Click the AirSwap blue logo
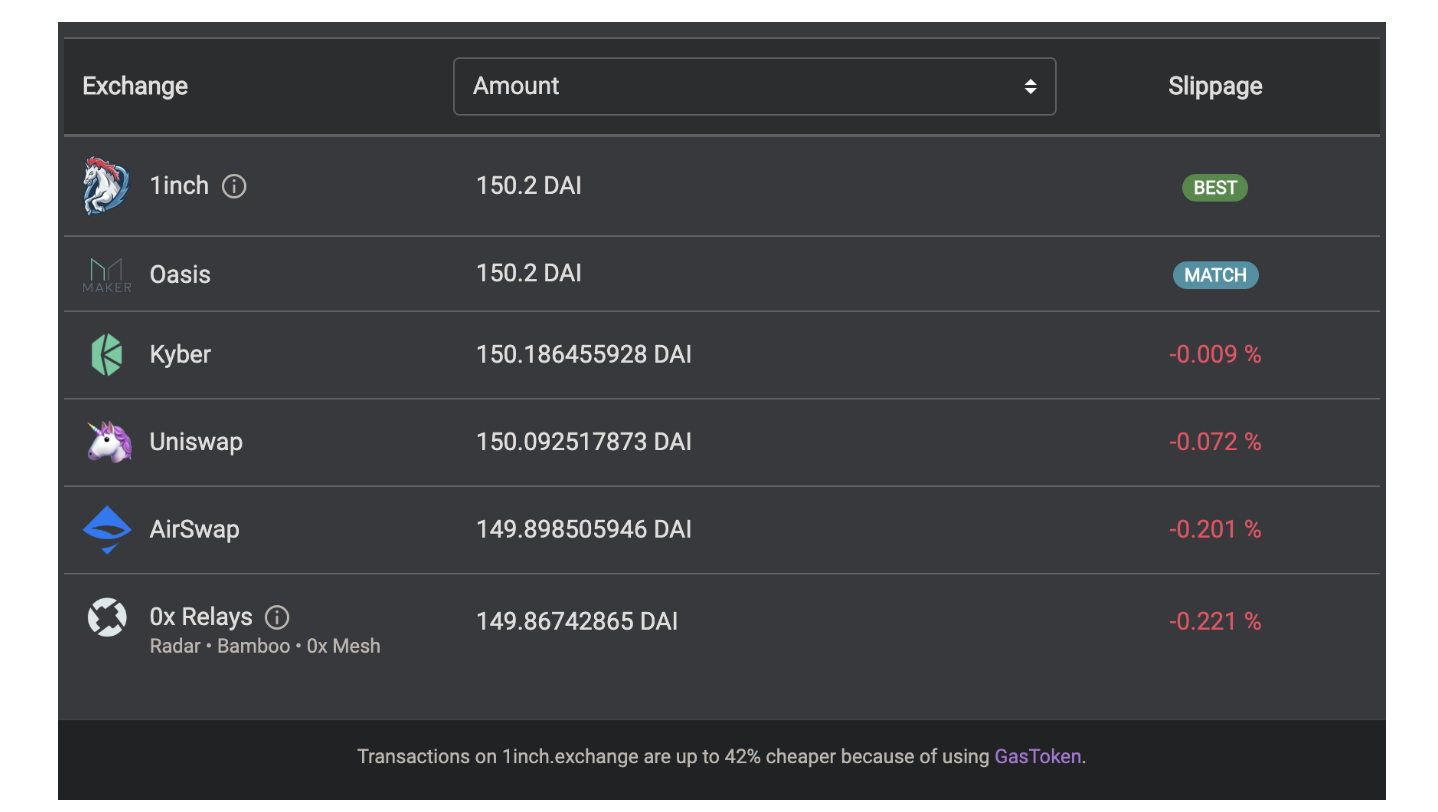Image resolution: width=1438 pixels, height=812 pixels. tap(106, 530)
